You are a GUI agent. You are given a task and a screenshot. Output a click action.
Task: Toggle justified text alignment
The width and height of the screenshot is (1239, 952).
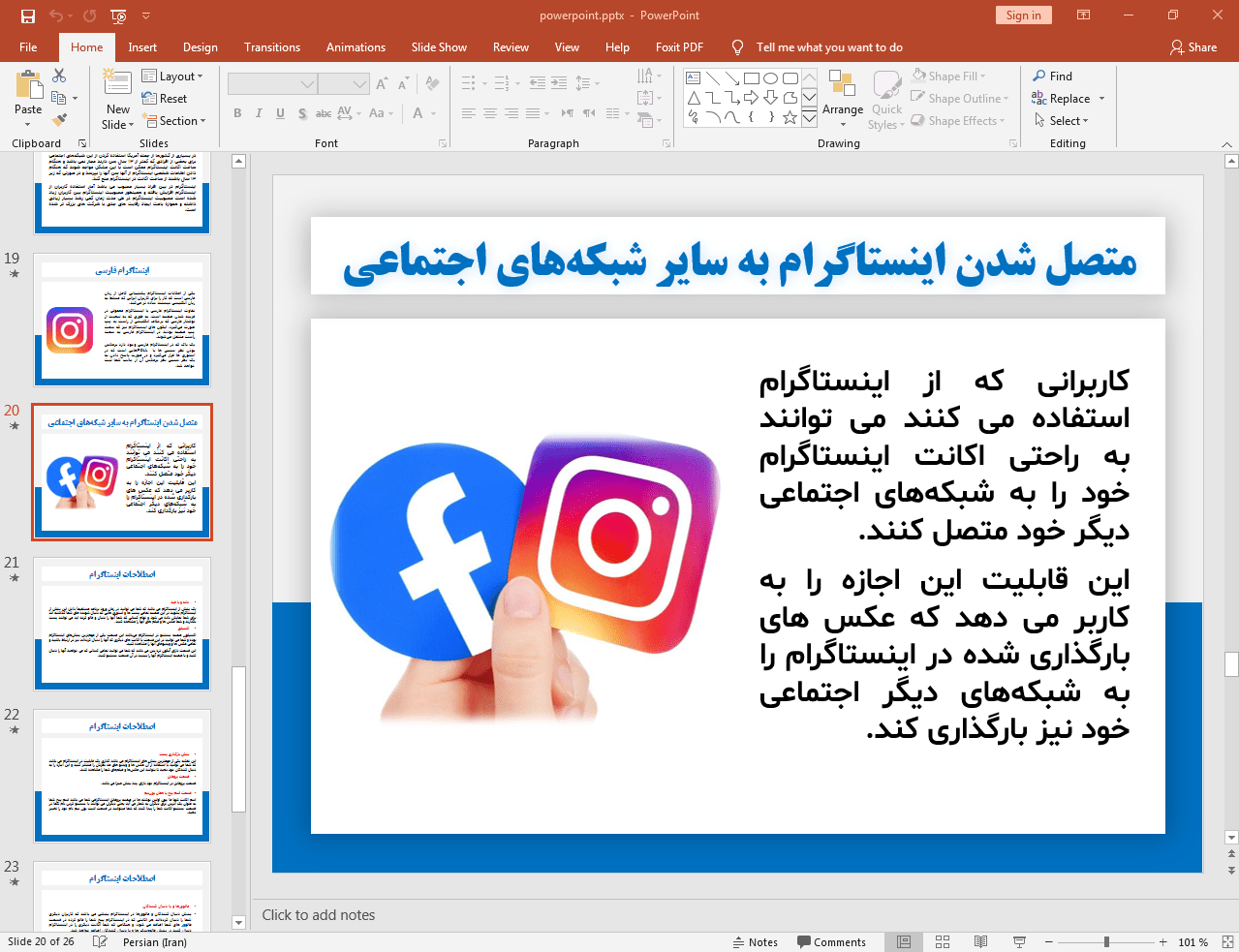click(x=533, y=113)
